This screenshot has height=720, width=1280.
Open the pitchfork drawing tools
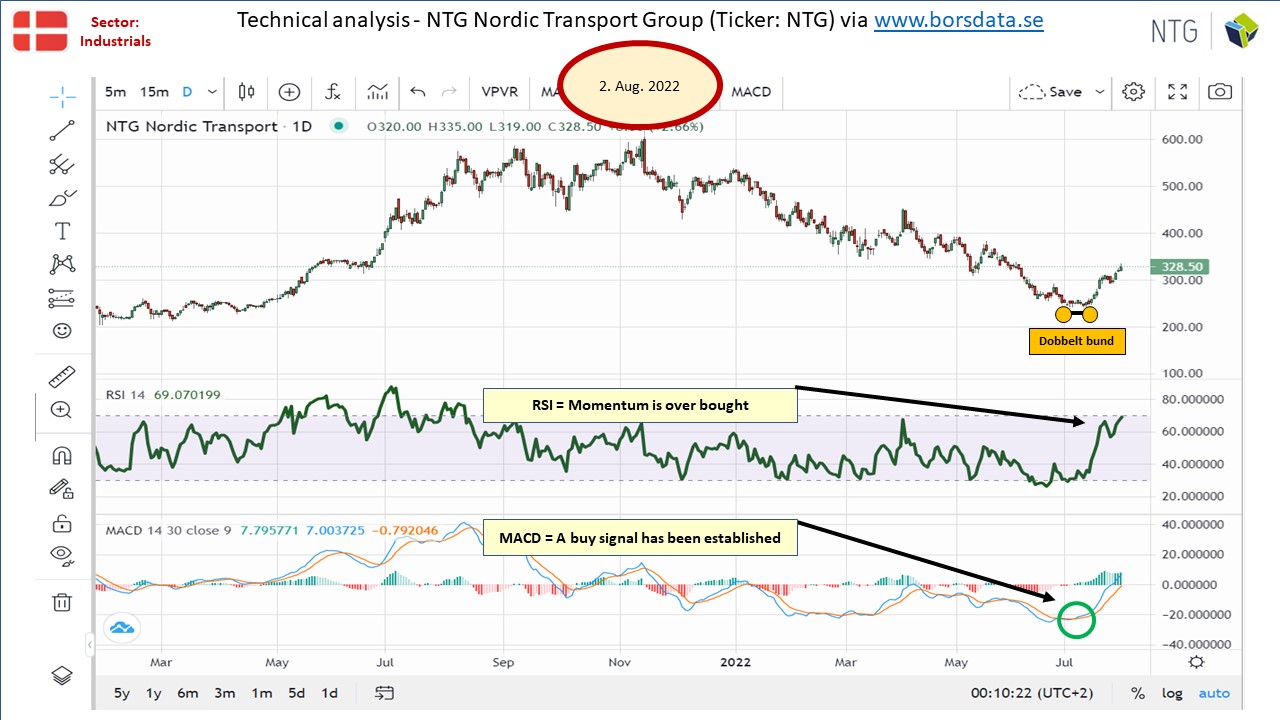[62, 164]
